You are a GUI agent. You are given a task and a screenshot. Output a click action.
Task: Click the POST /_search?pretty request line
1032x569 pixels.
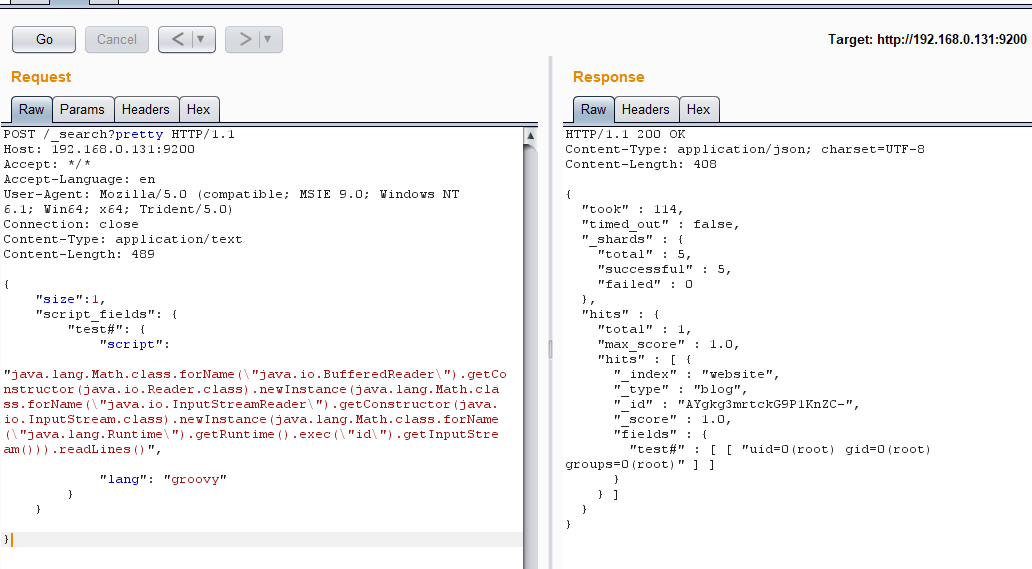(x=119, y=134)
